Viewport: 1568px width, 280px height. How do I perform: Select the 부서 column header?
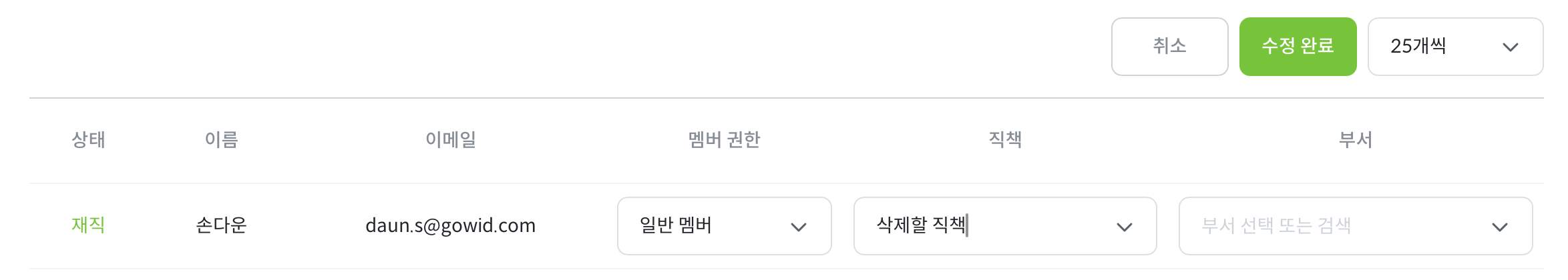click(x=1355, y=139)
